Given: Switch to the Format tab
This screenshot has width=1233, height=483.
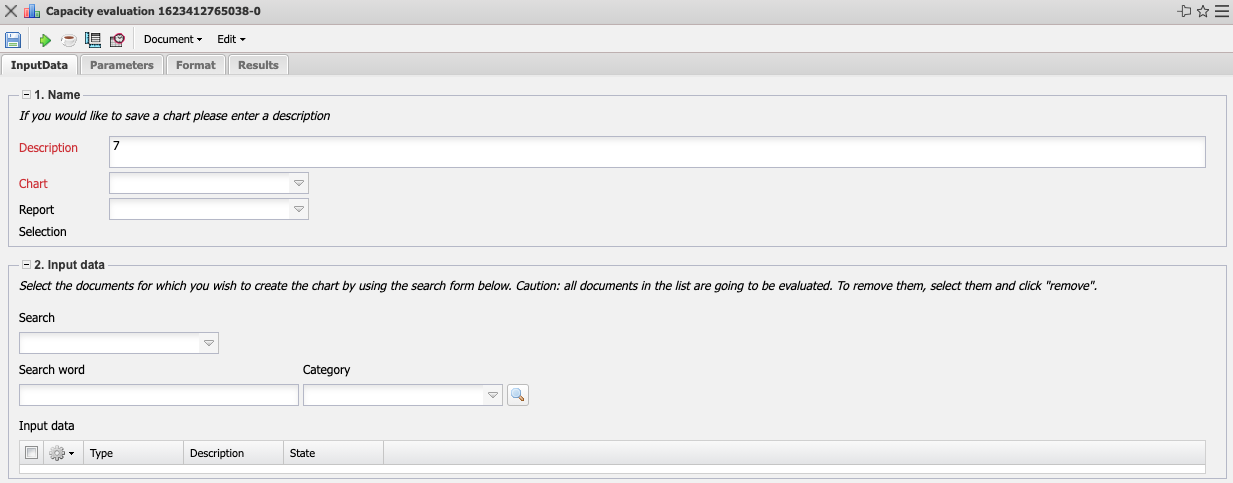Looking at the screenshot, I should [195, 65].
